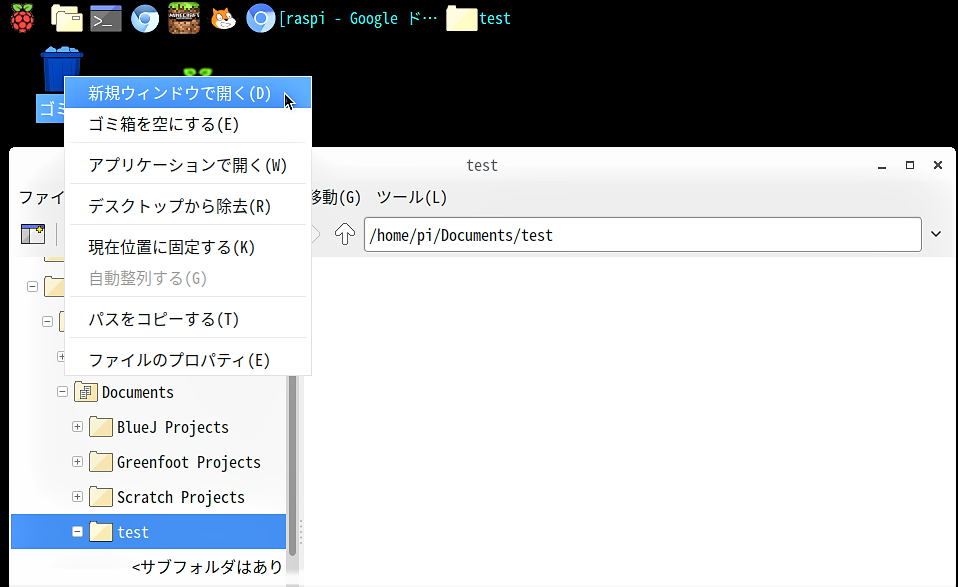Image resolution: width=958 pixels, height=587 pixels.
Task: Go to parent folder with up arrow
Action: tap(345, 234)
